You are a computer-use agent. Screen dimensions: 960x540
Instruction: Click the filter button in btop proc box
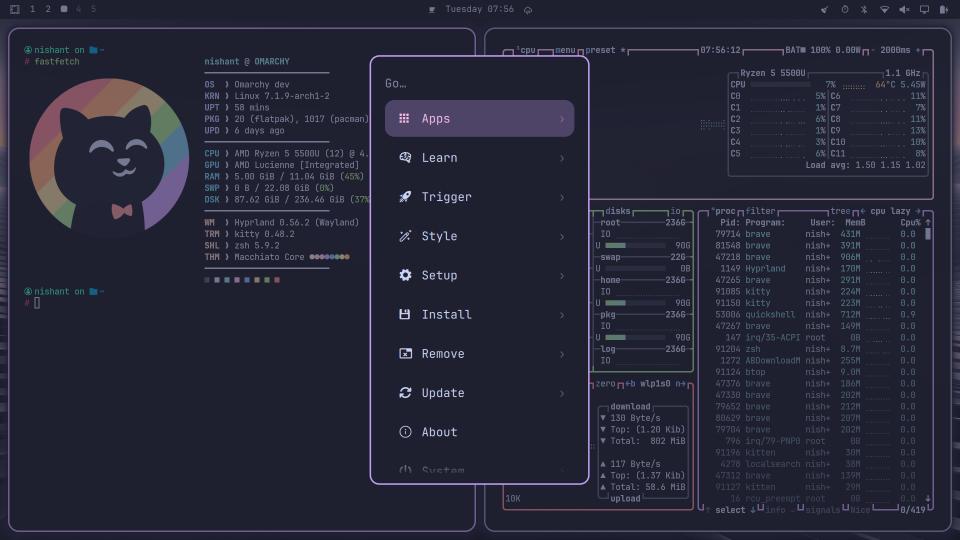pos(760,211)
